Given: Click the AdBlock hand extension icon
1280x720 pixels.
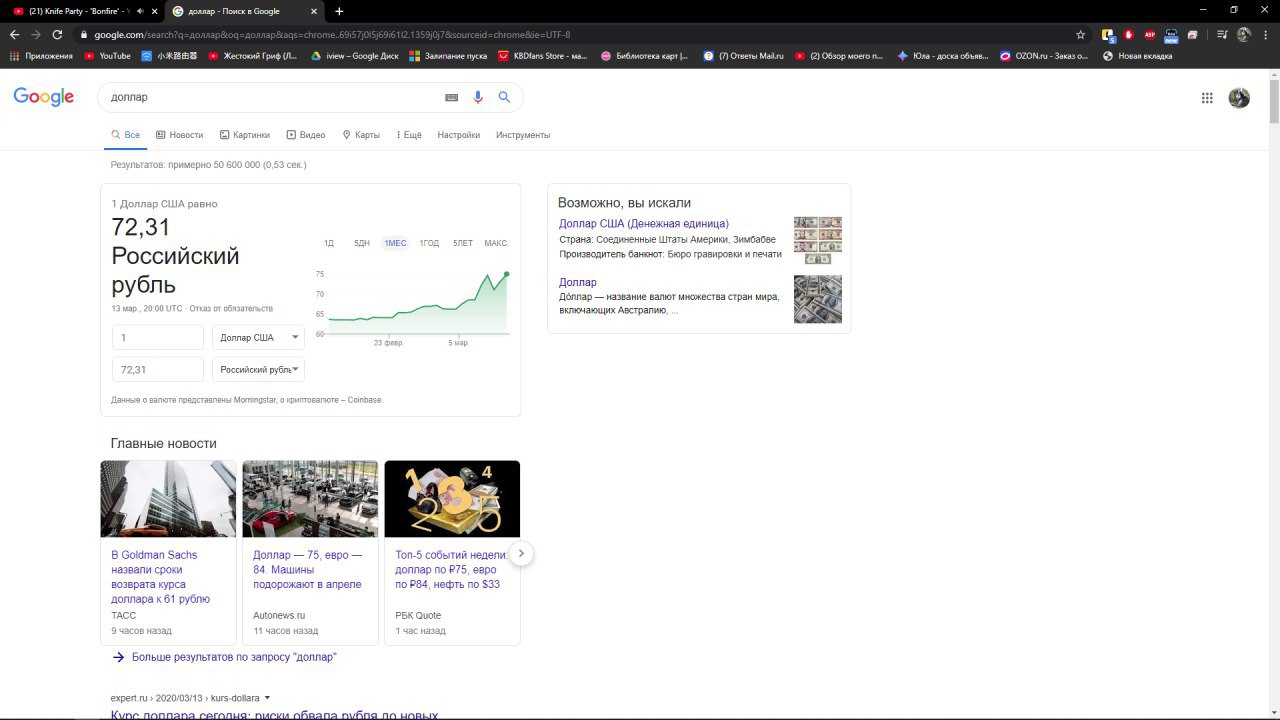Looking at the screenshot, I should click(1129, 34).
